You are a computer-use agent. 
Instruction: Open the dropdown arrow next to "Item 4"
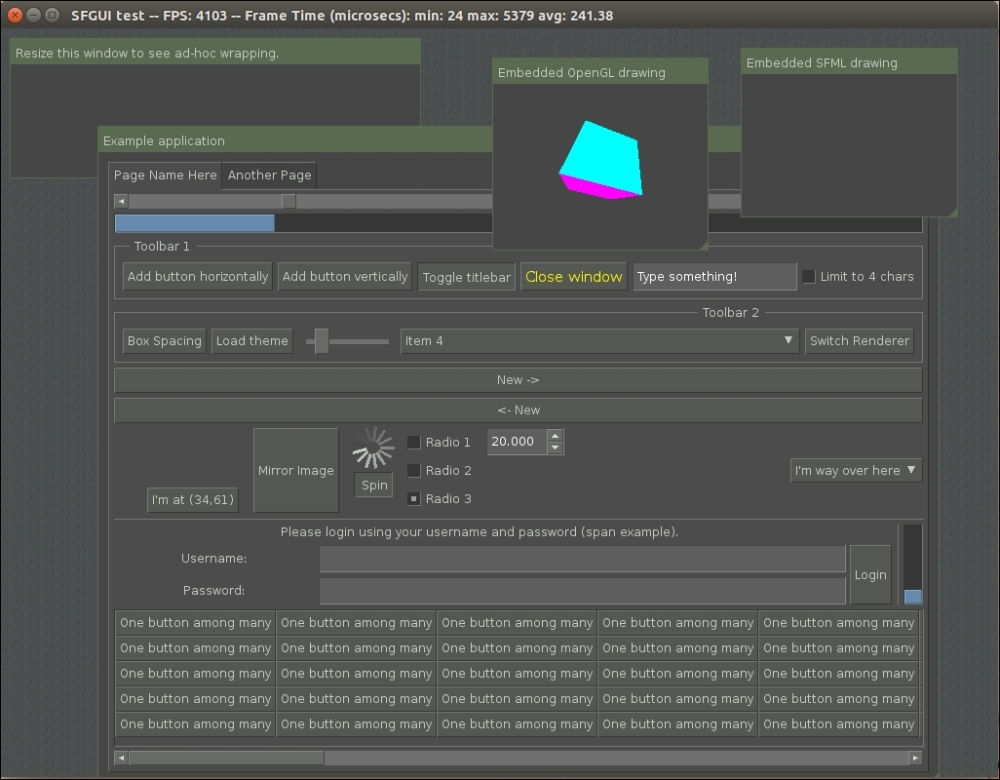click(x=789, y=340)
